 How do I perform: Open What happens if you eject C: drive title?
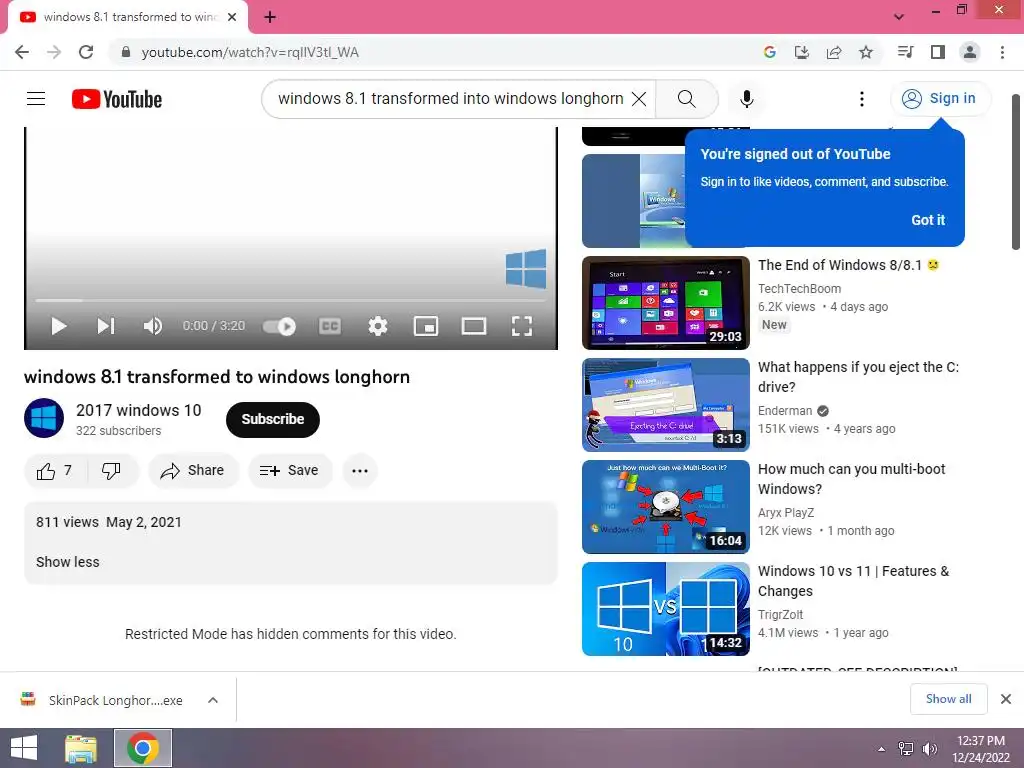(858, 377)
